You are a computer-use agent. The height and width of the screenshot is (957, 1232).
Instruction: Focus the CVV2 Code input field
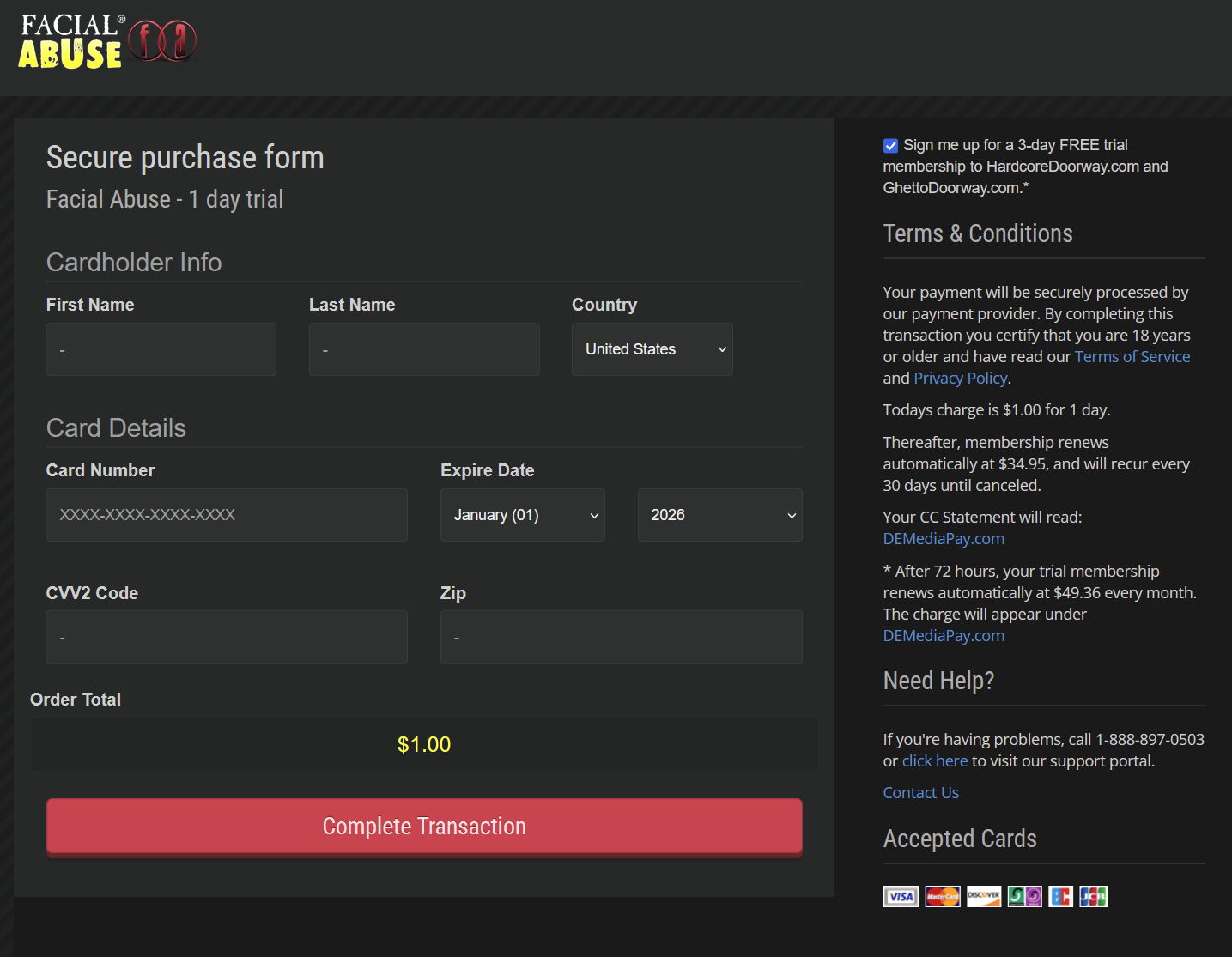227,638
